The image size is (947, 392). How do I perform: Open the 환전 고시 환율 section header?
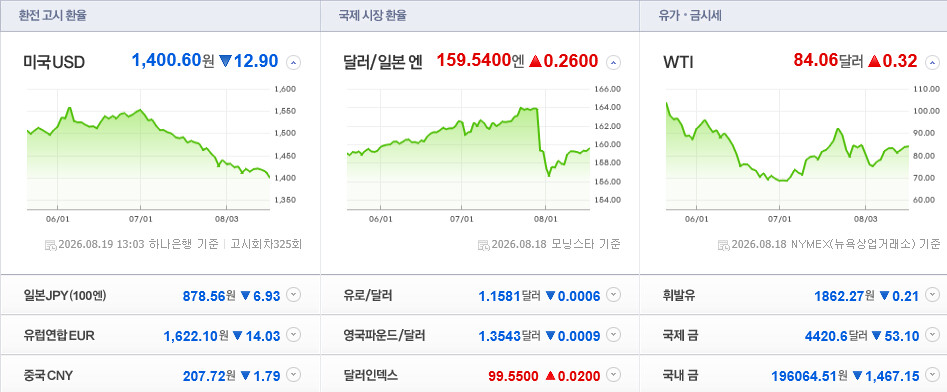coord(53,16)
